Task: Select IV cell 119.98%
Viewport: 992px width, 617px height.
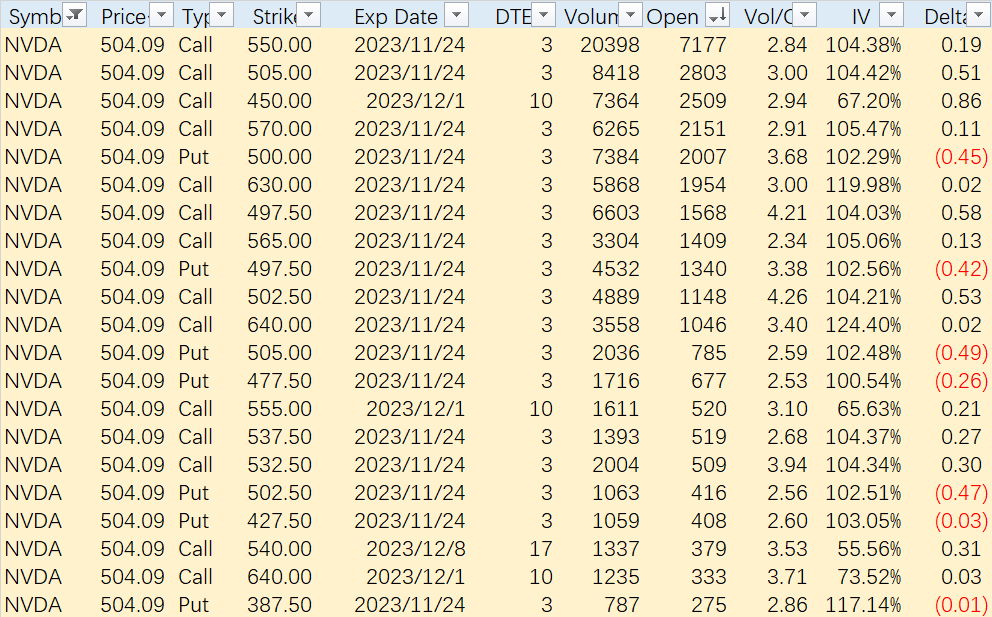Action: click(x=863, y=185)
